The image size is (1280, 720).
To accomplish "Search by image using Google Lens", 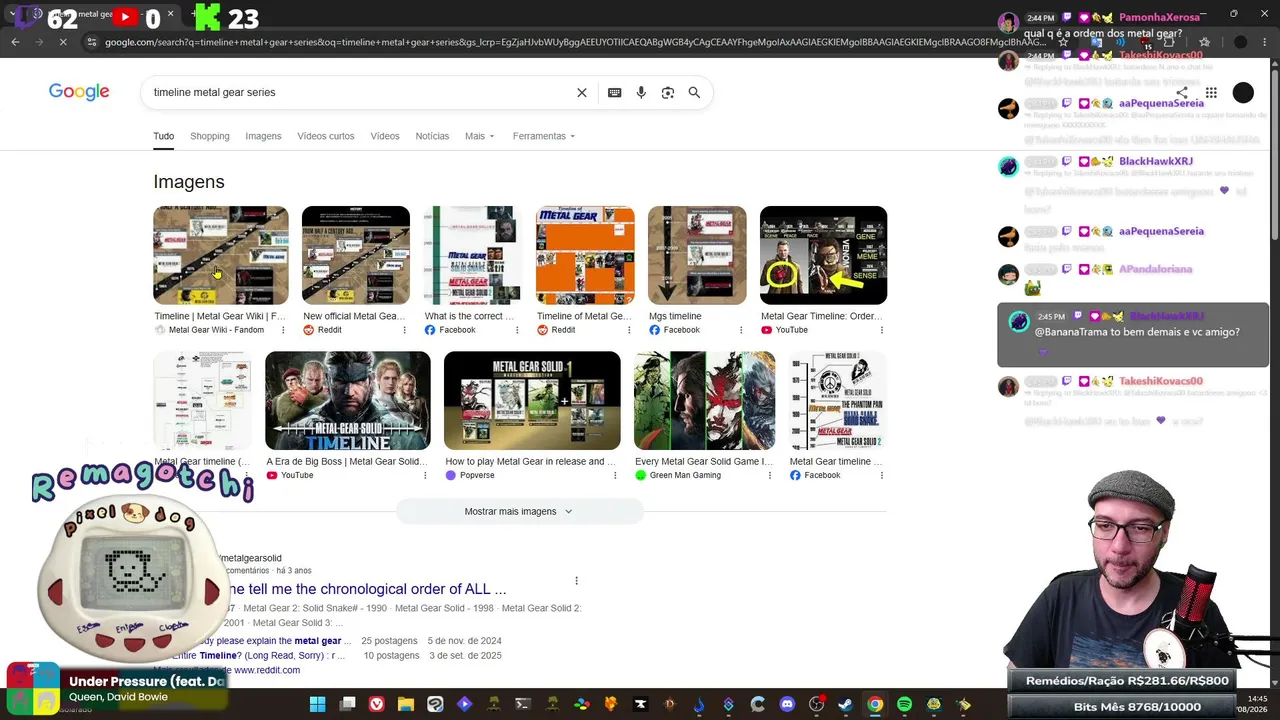I will pyautogui.click(x=667, y=92).
